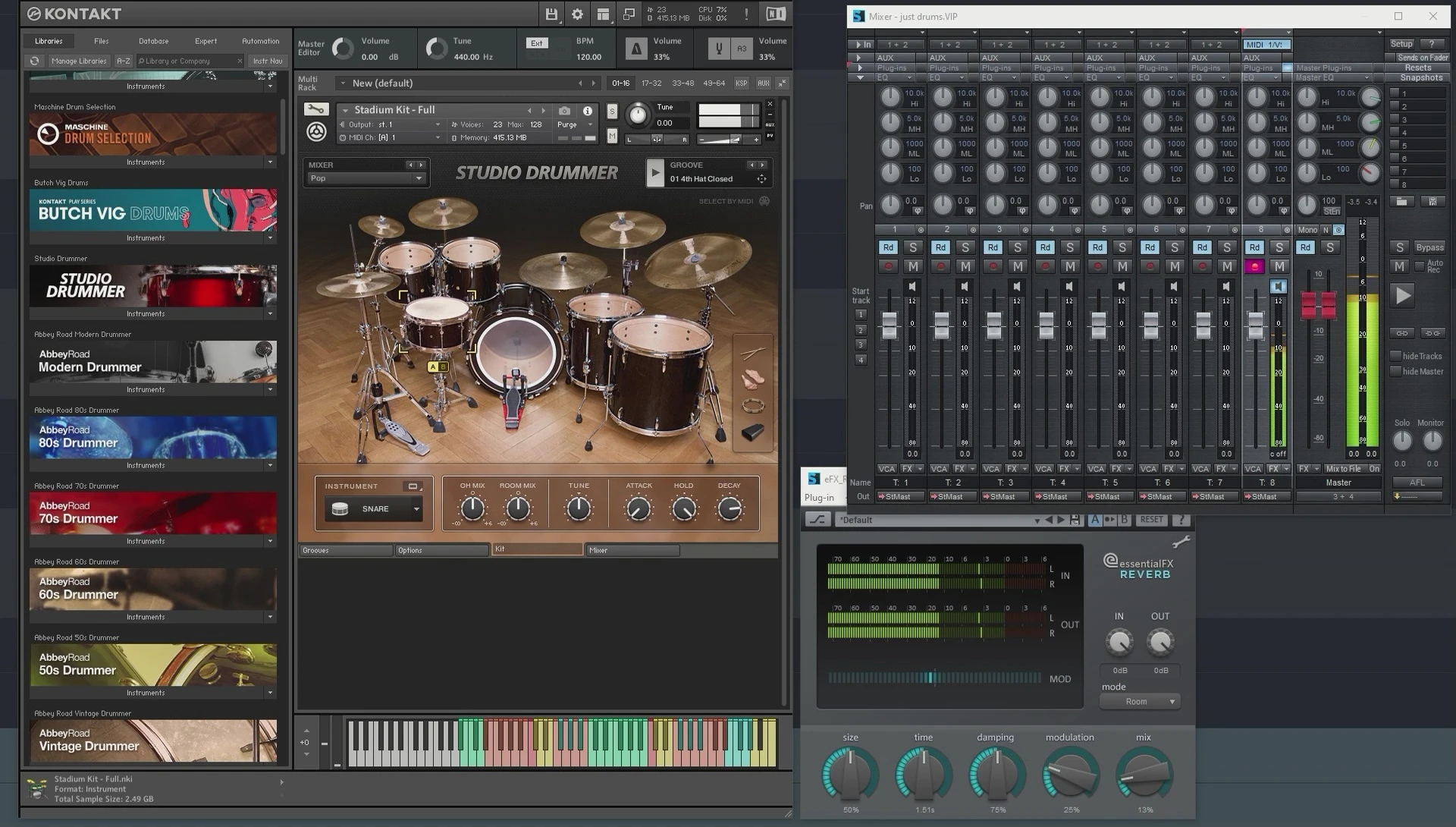This screenshot has height=827, width=1456.
Task: Open the reverb mode Room dropdown
Action: tap(1140, 702)
